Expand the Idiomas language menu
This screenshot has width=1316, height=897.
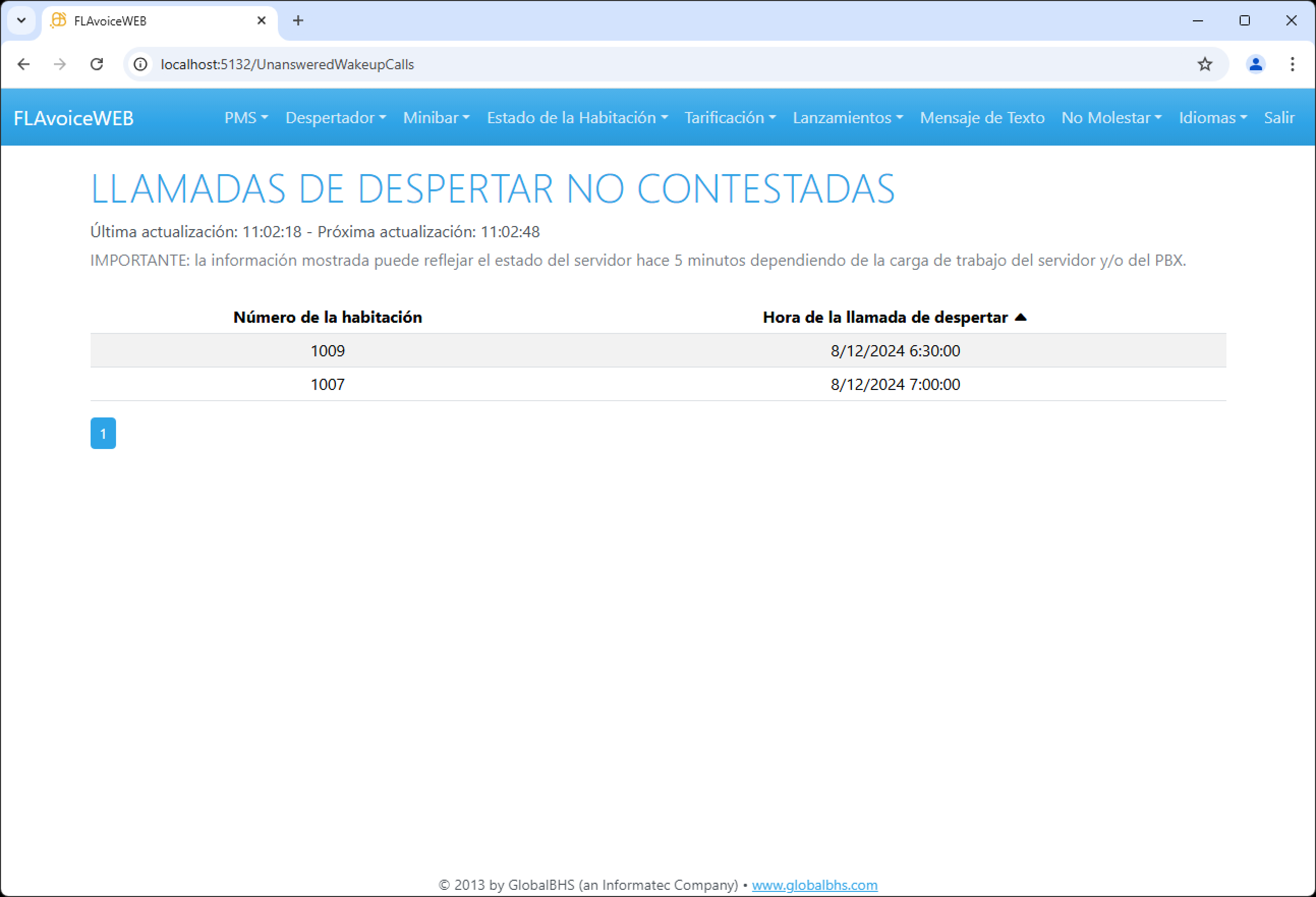[x=1212, y=118]
